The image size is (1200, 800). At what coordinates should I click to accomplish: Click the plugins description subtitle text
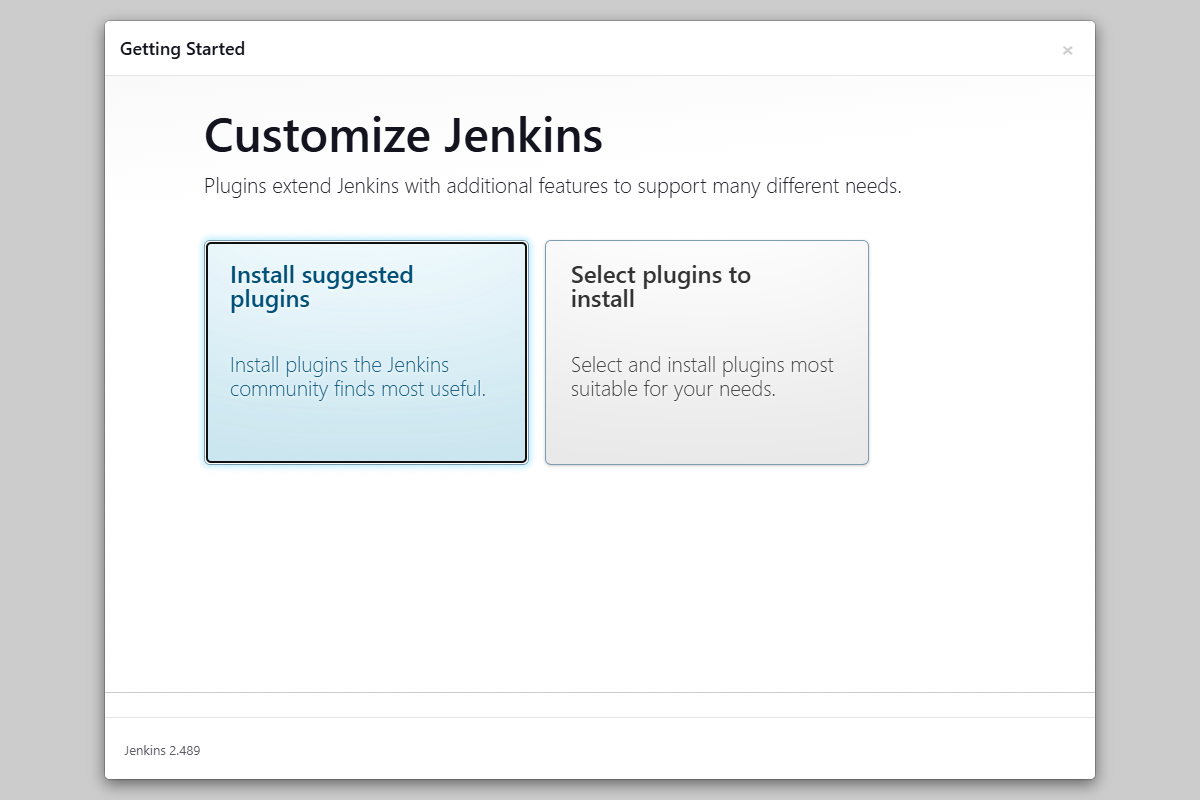(551, 186)
